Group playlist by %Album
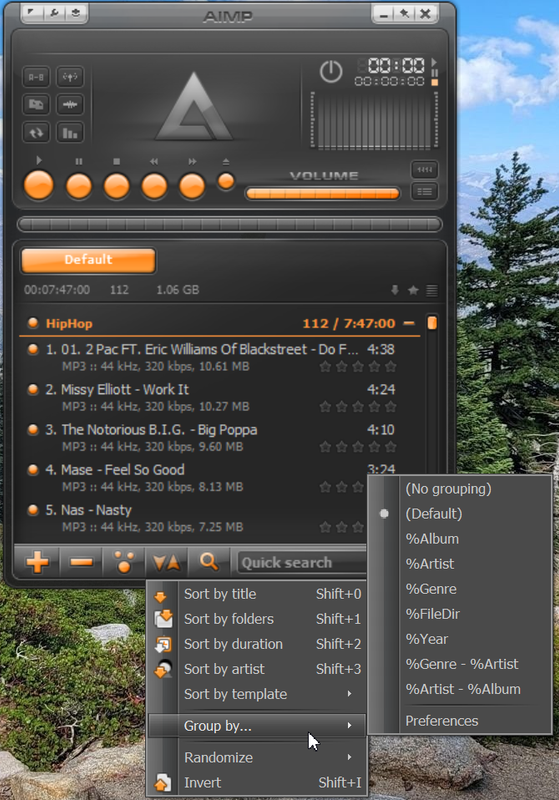 point(460,539)
